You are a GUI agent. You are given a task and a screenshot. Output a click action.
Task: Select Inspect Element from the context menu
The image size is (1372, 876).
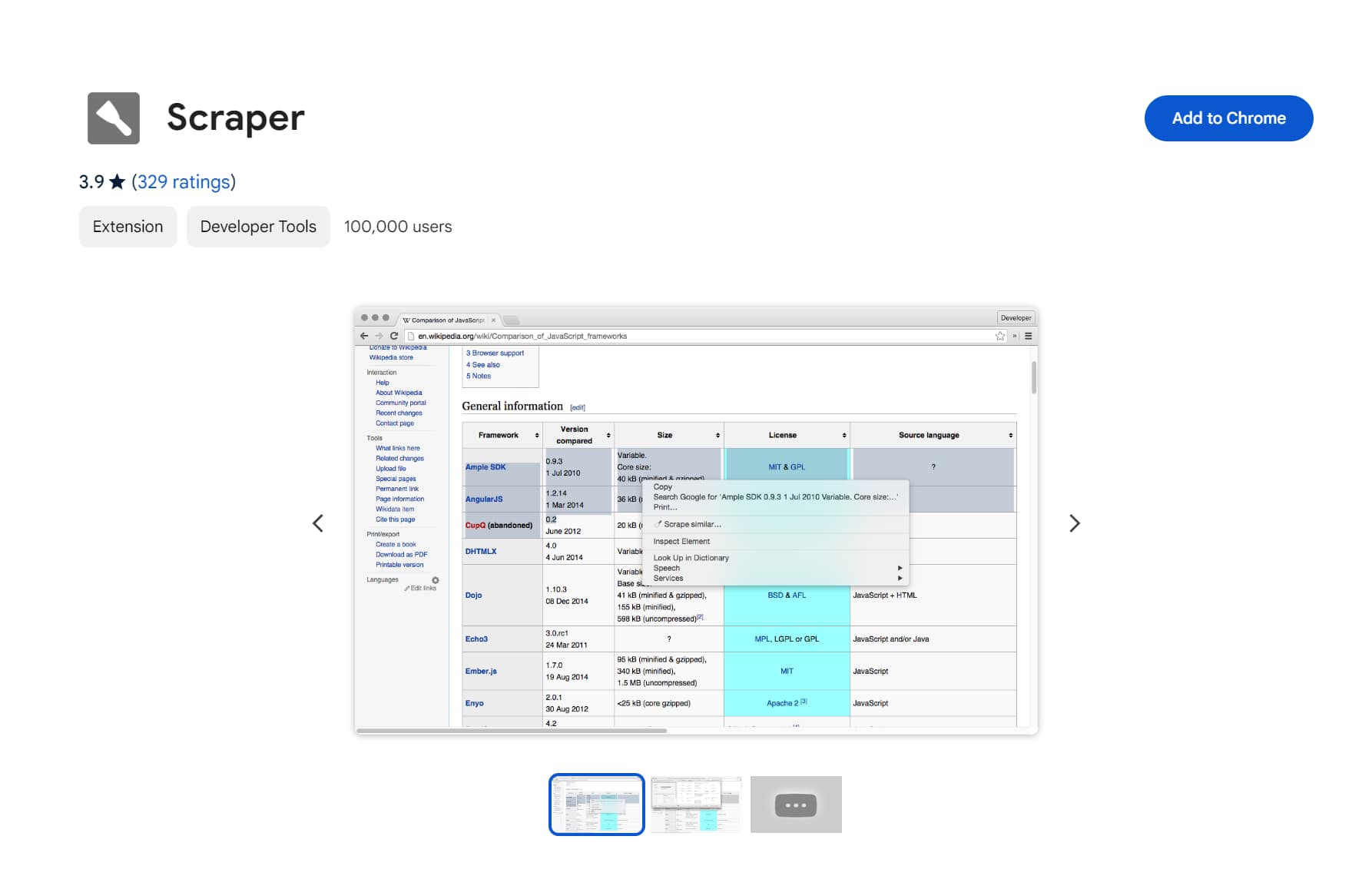point(681,541)
